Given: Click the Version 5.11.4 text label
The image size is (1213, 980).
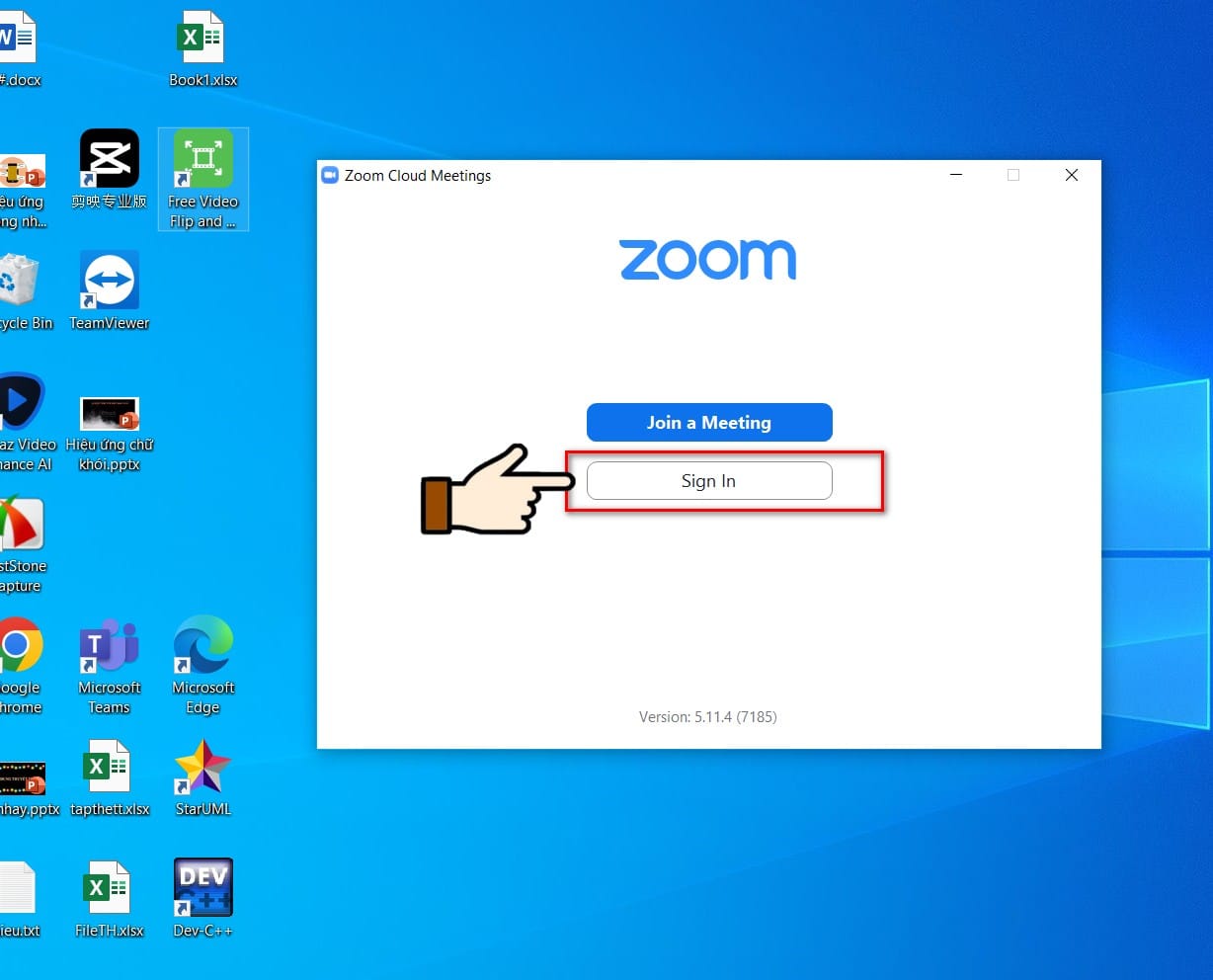Looking at the screenshot, I should click(708, 717).
